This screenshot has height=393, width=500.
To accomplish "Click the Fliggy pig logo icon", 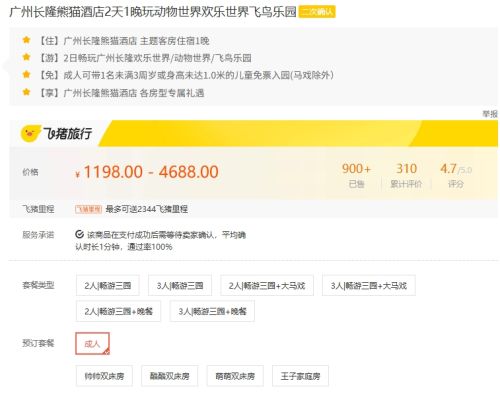I will (x=30, y=133).
